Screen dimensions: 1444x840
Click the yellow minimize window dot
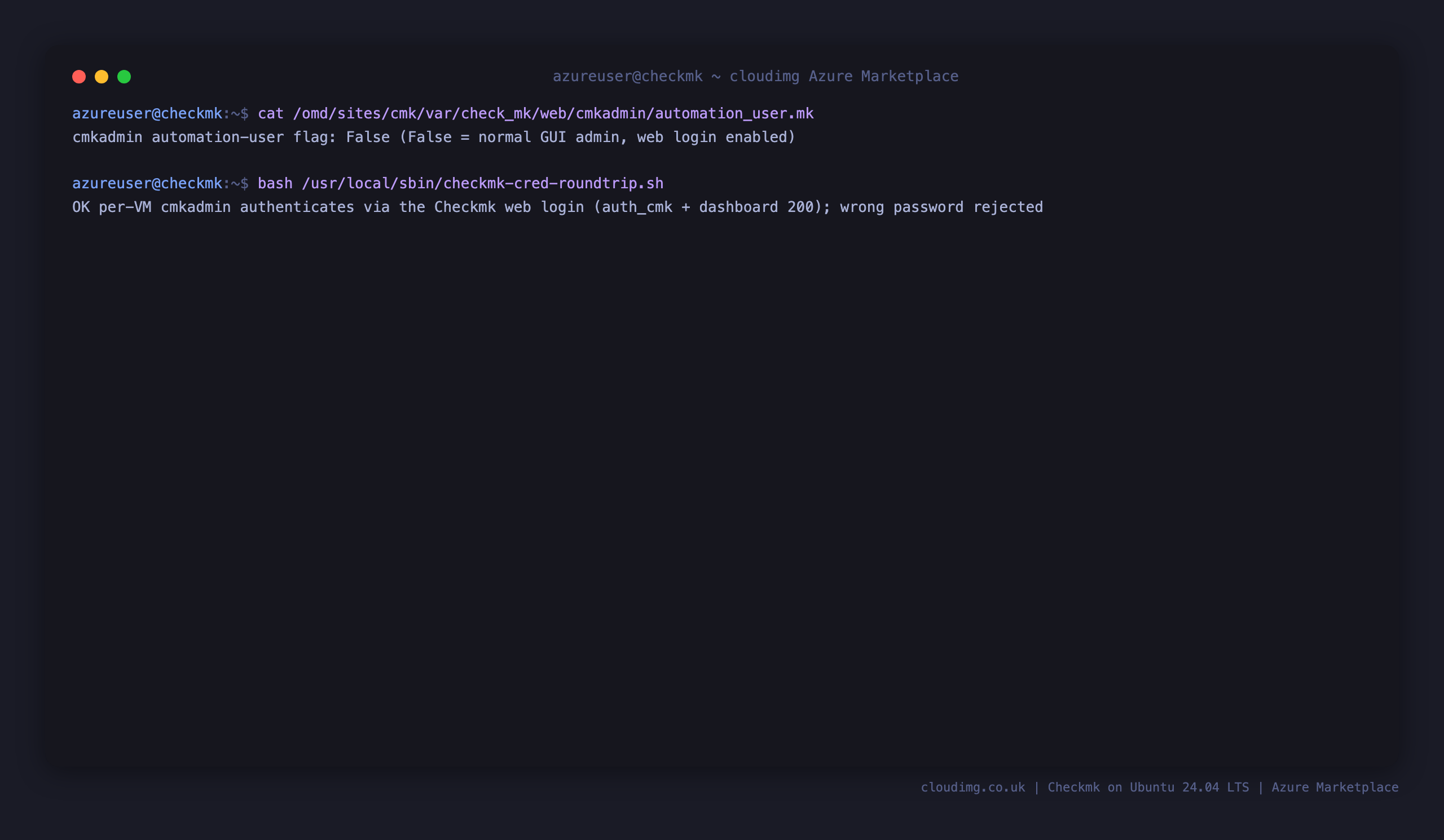coord(102,77)
